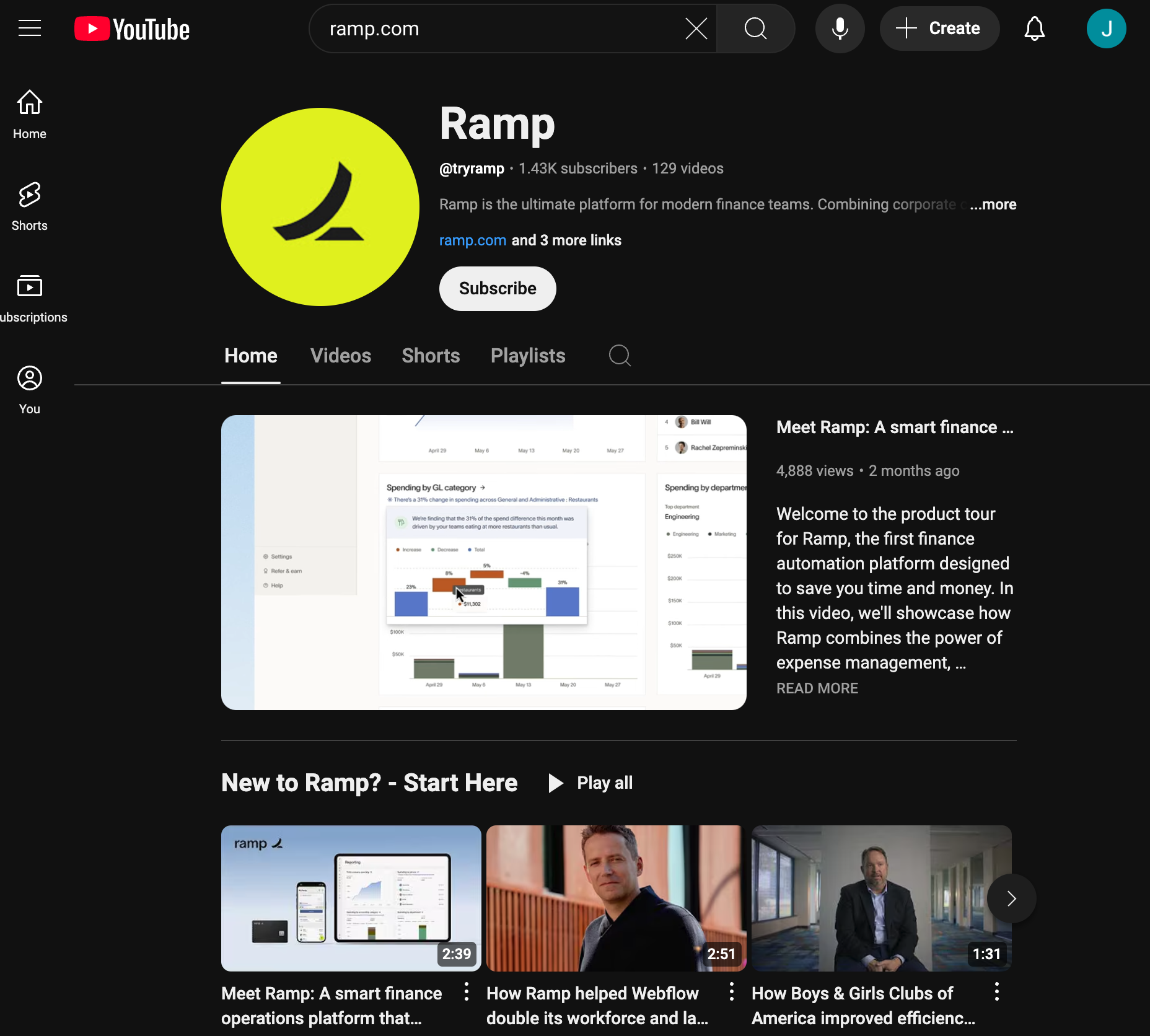Open options menu for Webflow video
The width and height of the screenshot is (1150, 1036).
coord(732,992)
